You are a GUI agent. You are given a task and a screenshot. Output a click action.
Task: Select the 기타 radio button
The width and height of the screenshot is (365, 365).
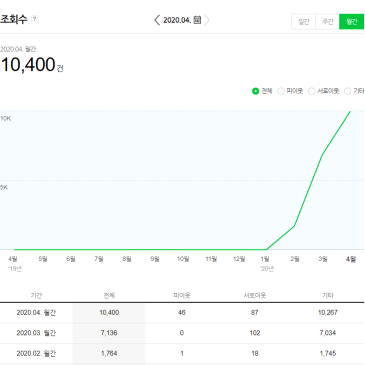[347, 91]
